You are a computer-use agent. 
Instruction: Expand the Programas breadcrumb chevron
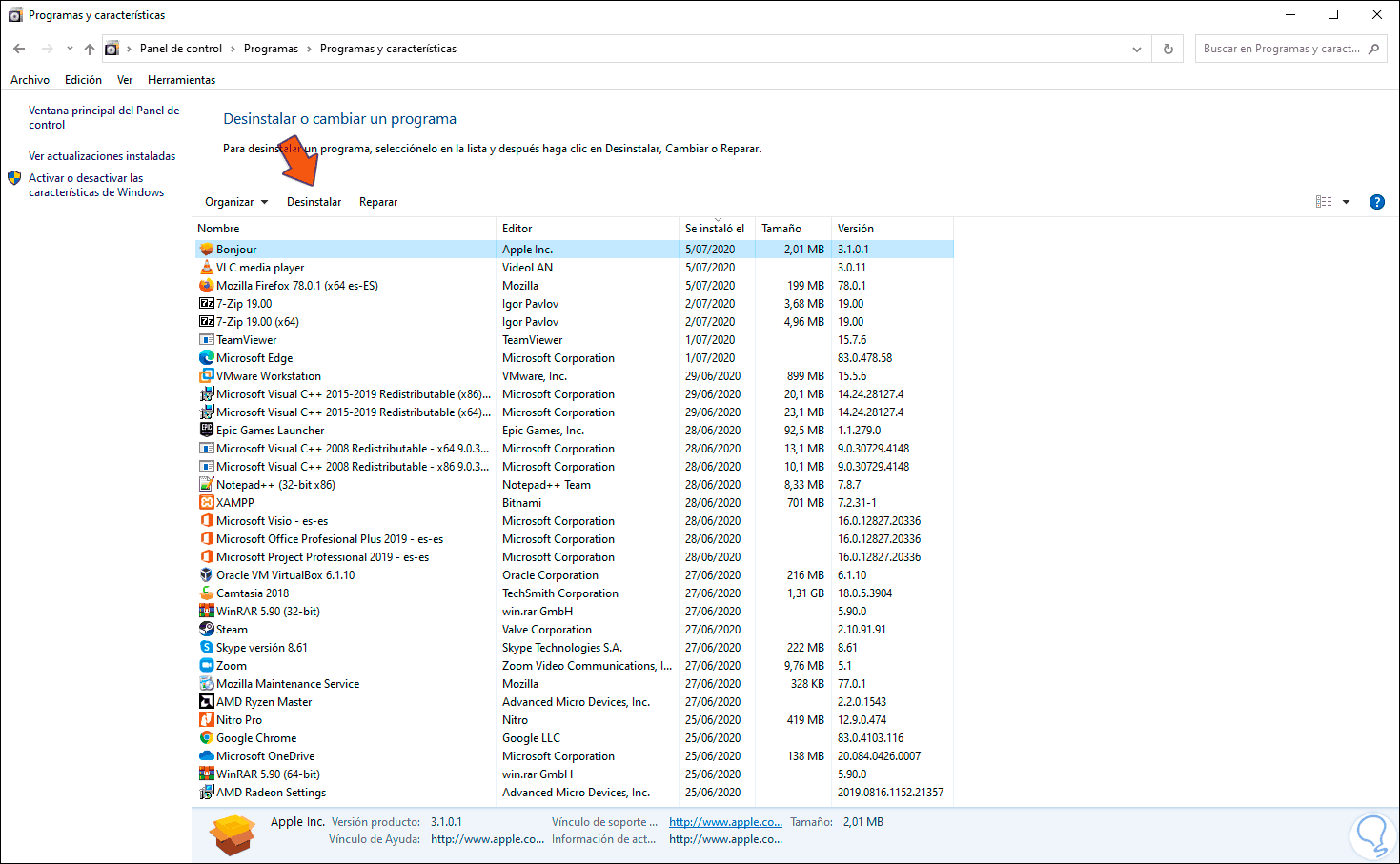click(x=309, y=49)
